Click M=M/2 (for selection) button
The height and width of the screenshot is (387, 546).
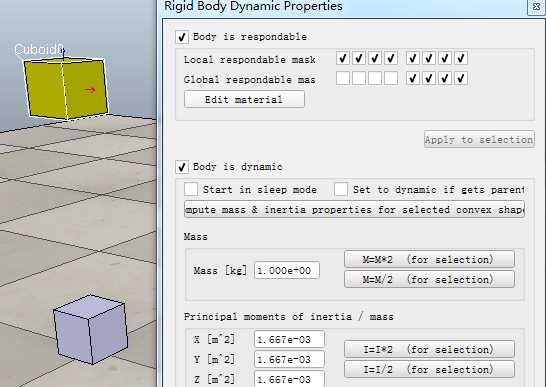[x=429, y=279]
